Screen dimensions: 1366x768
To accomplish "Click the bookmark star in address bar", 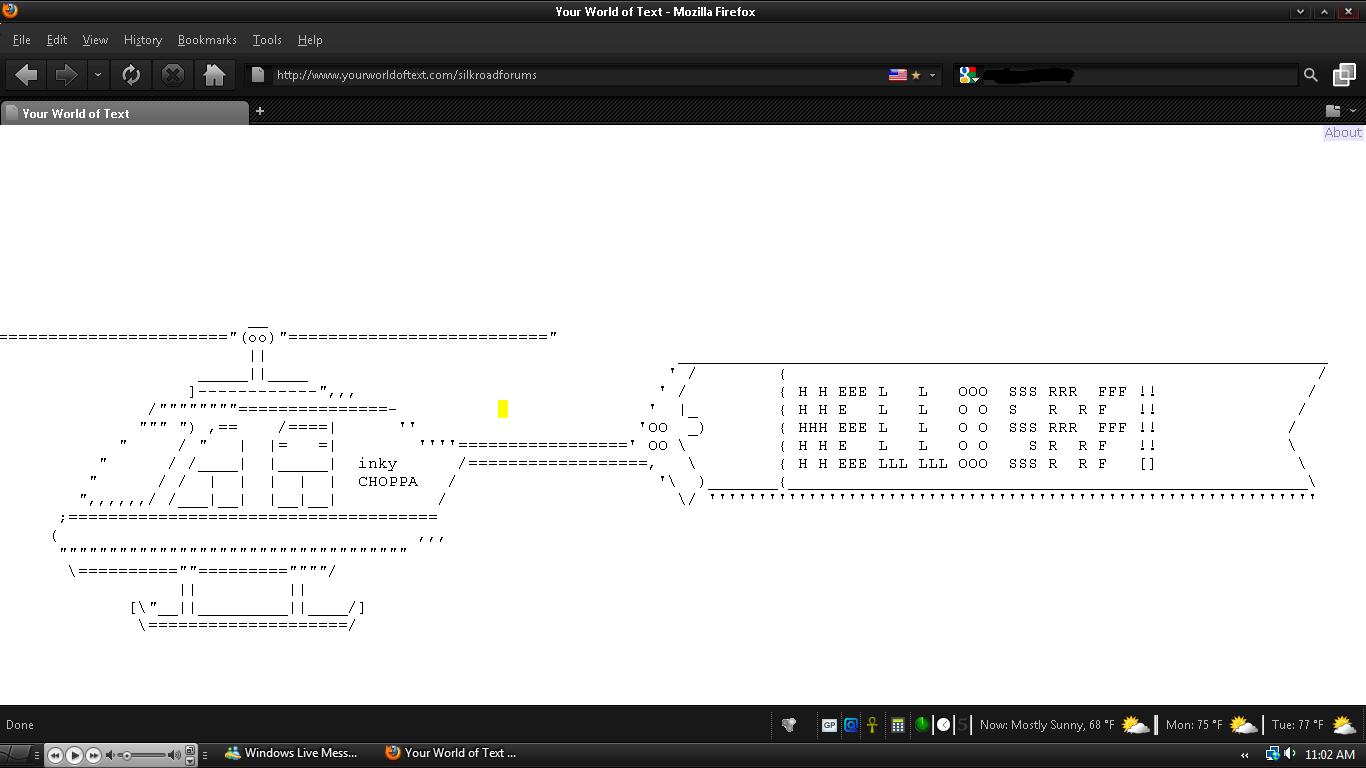I will [x=915, y=75].
